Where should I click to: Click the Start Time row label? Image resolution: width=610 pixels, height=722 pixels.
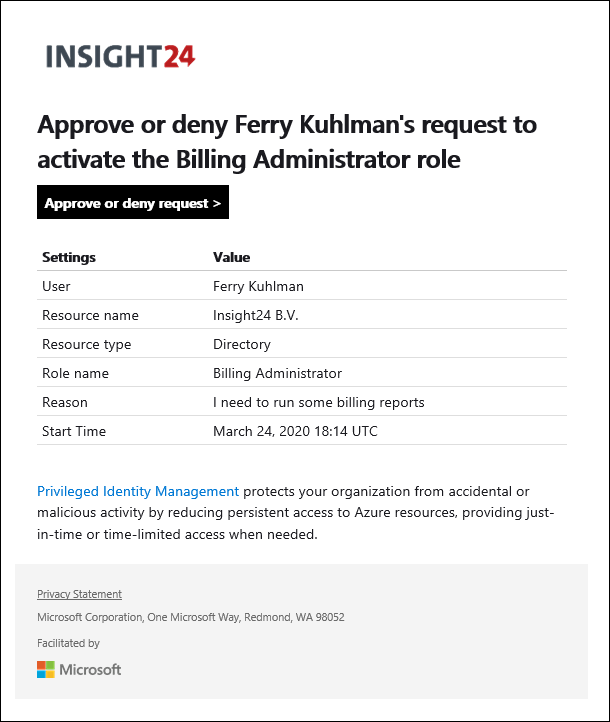point(74,431)
